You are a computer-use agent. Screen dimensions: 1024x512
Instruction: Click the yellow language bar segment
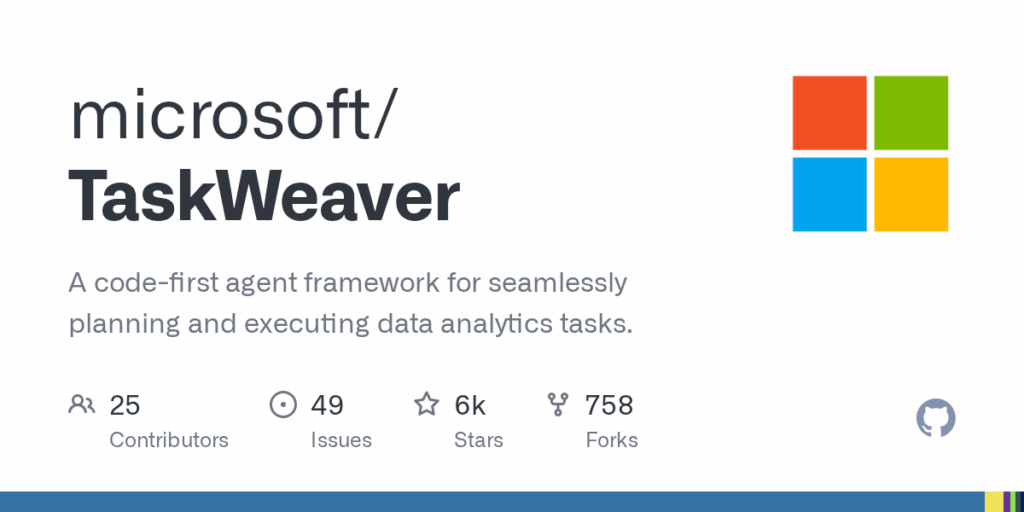pyautogui.click(x=993, y=502)
